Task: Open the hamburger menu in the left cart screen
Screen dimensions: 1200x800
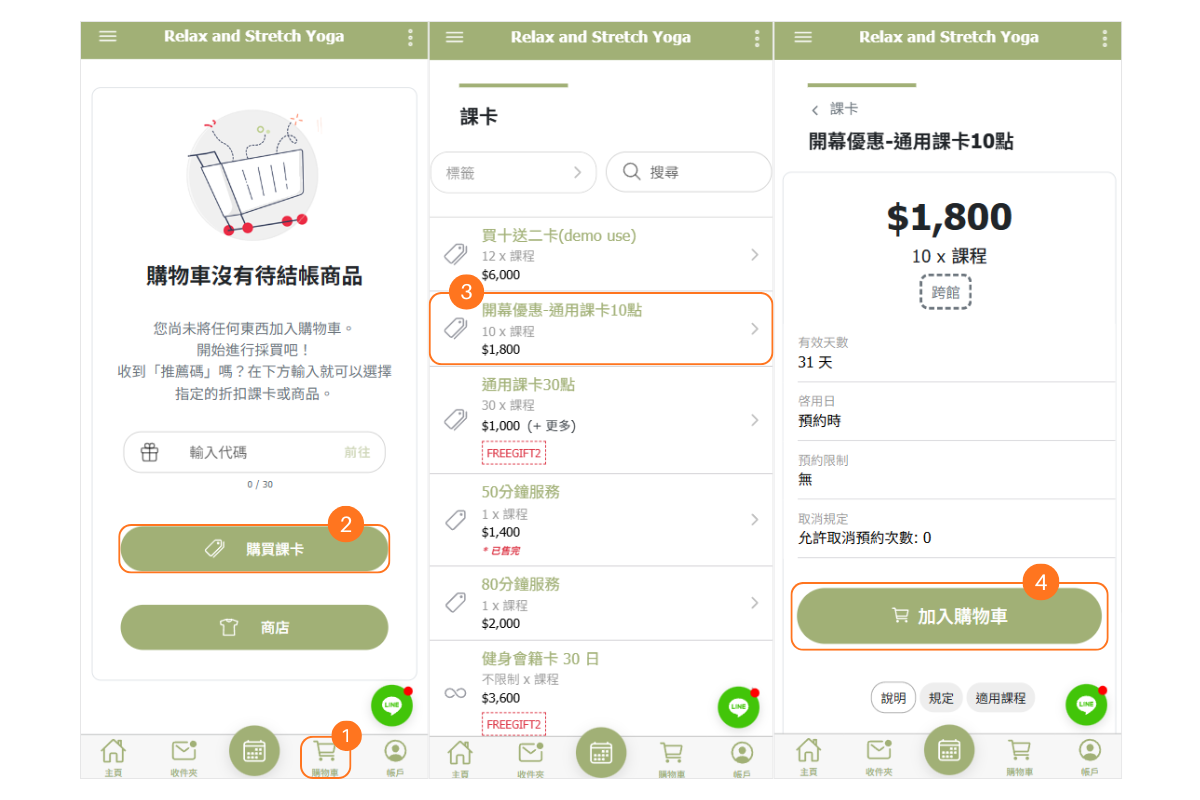Action: pyautogui.click(x=108, y=37)
